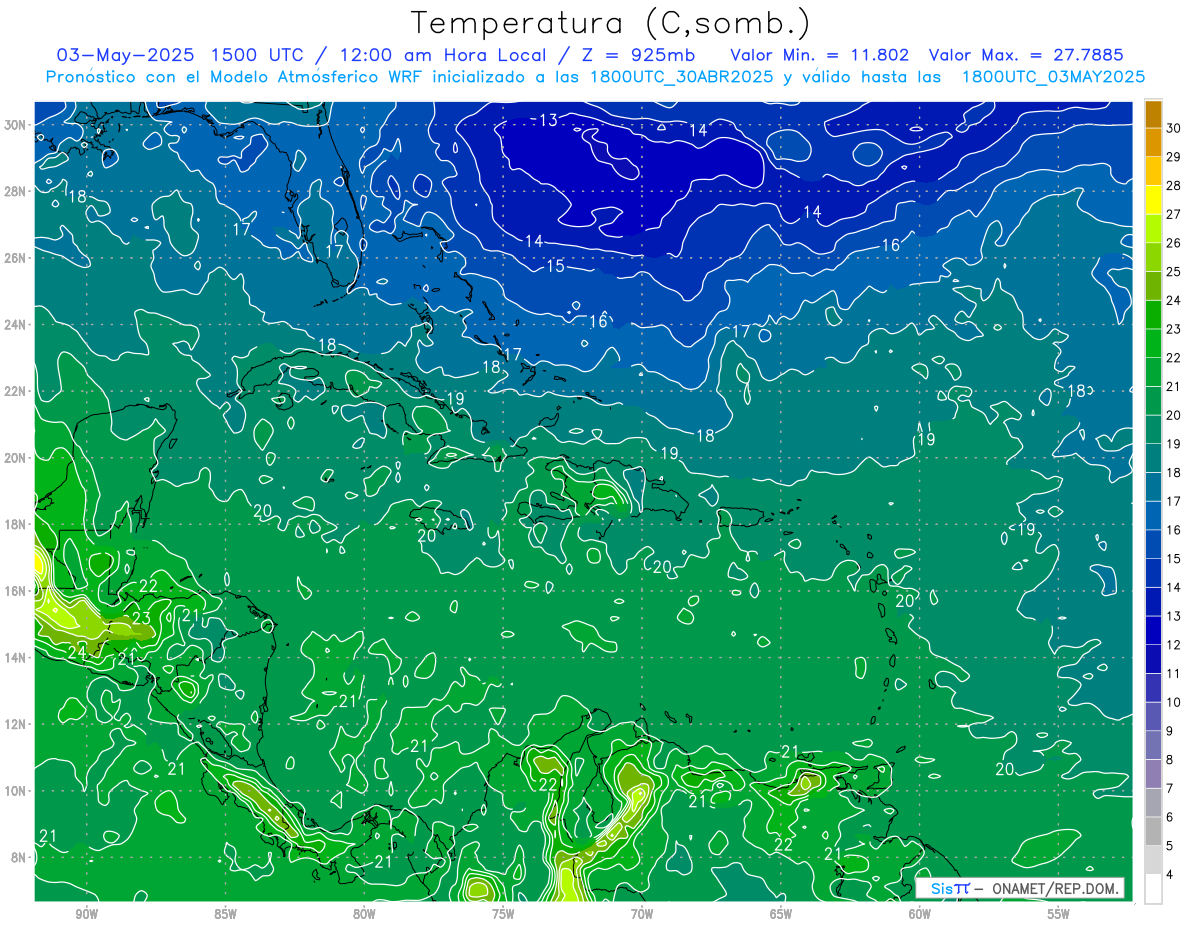Click the color scale value 9
Screen dimensions: 1200x927
[1170, 731]
